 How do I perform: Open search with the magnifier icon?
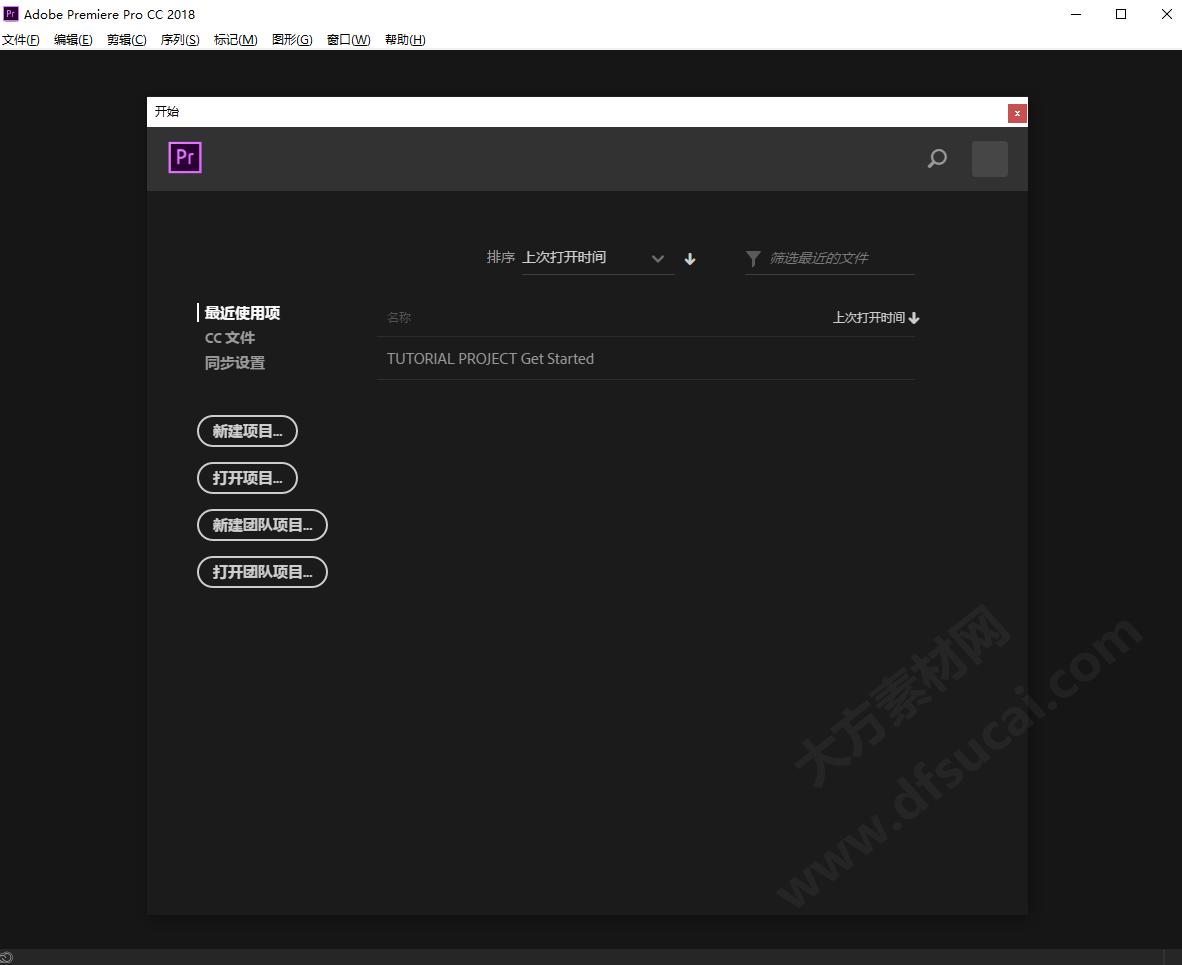click(937, 158)
